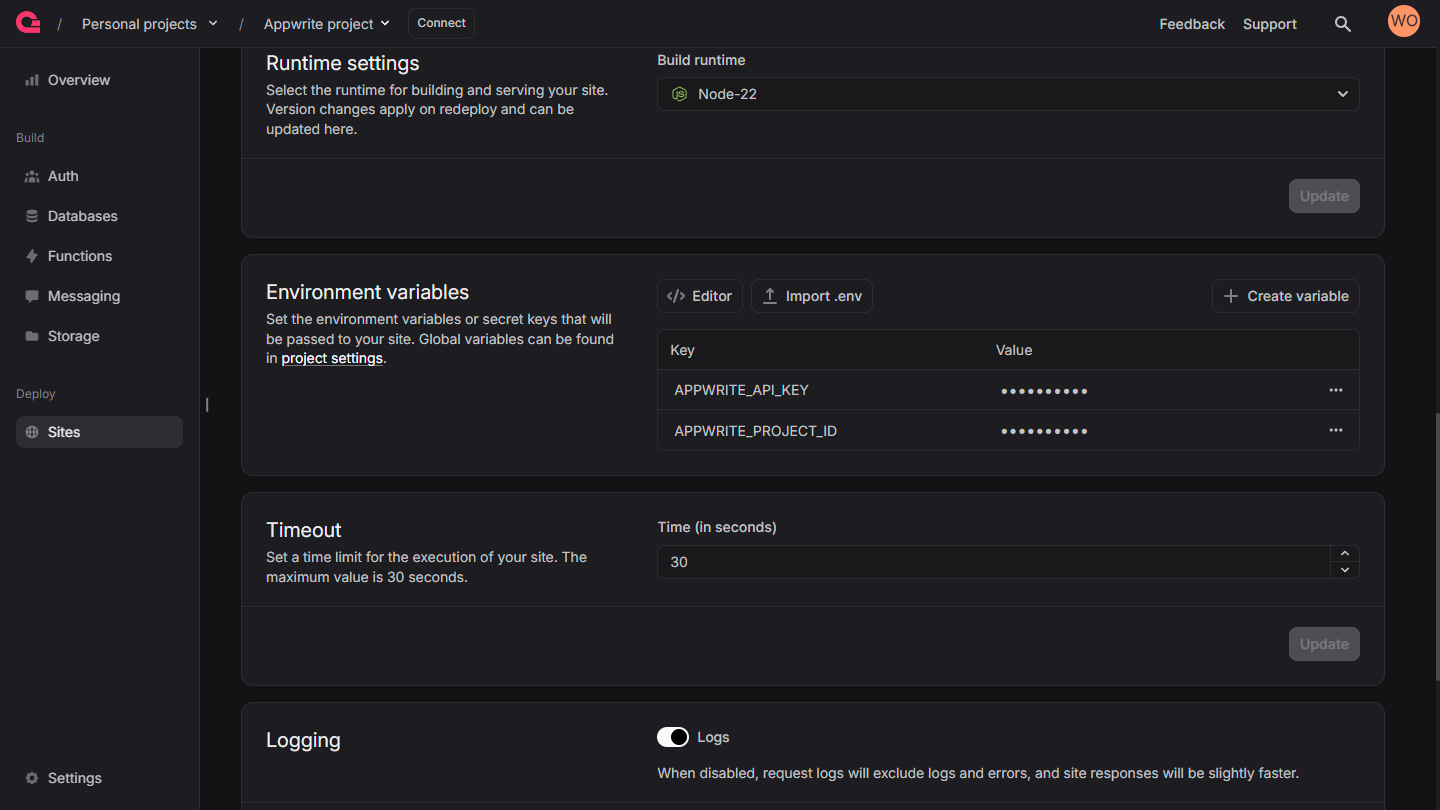Navigate to Functions
The width and height of the screenshot is (1440, 810).
point(99,256)
